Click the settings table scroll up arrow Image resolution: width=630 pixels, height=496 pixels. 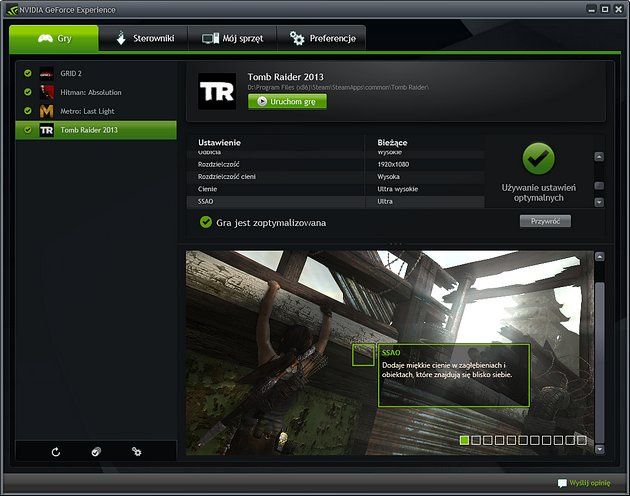599,157
